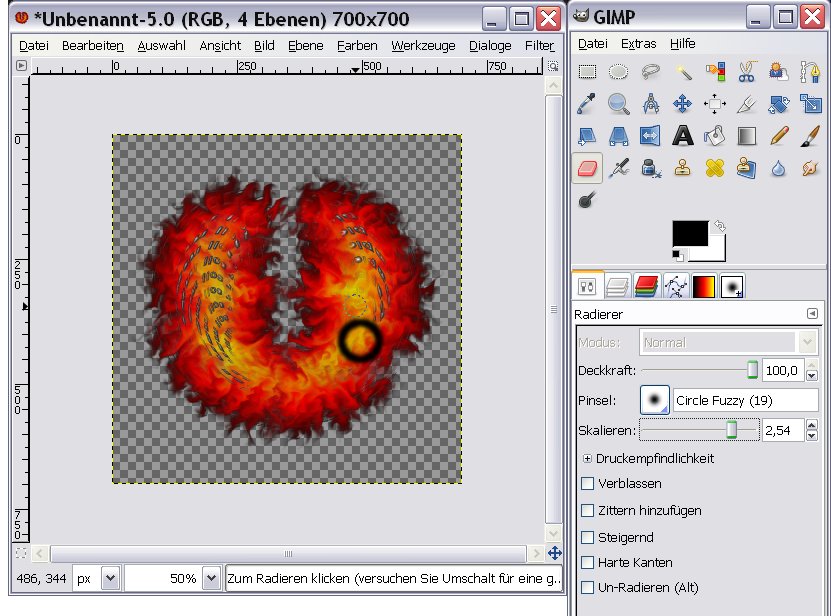Switch to the Layers dock tab
The image size is (831, 616).
pyautogui.click(x=617, y=287)
